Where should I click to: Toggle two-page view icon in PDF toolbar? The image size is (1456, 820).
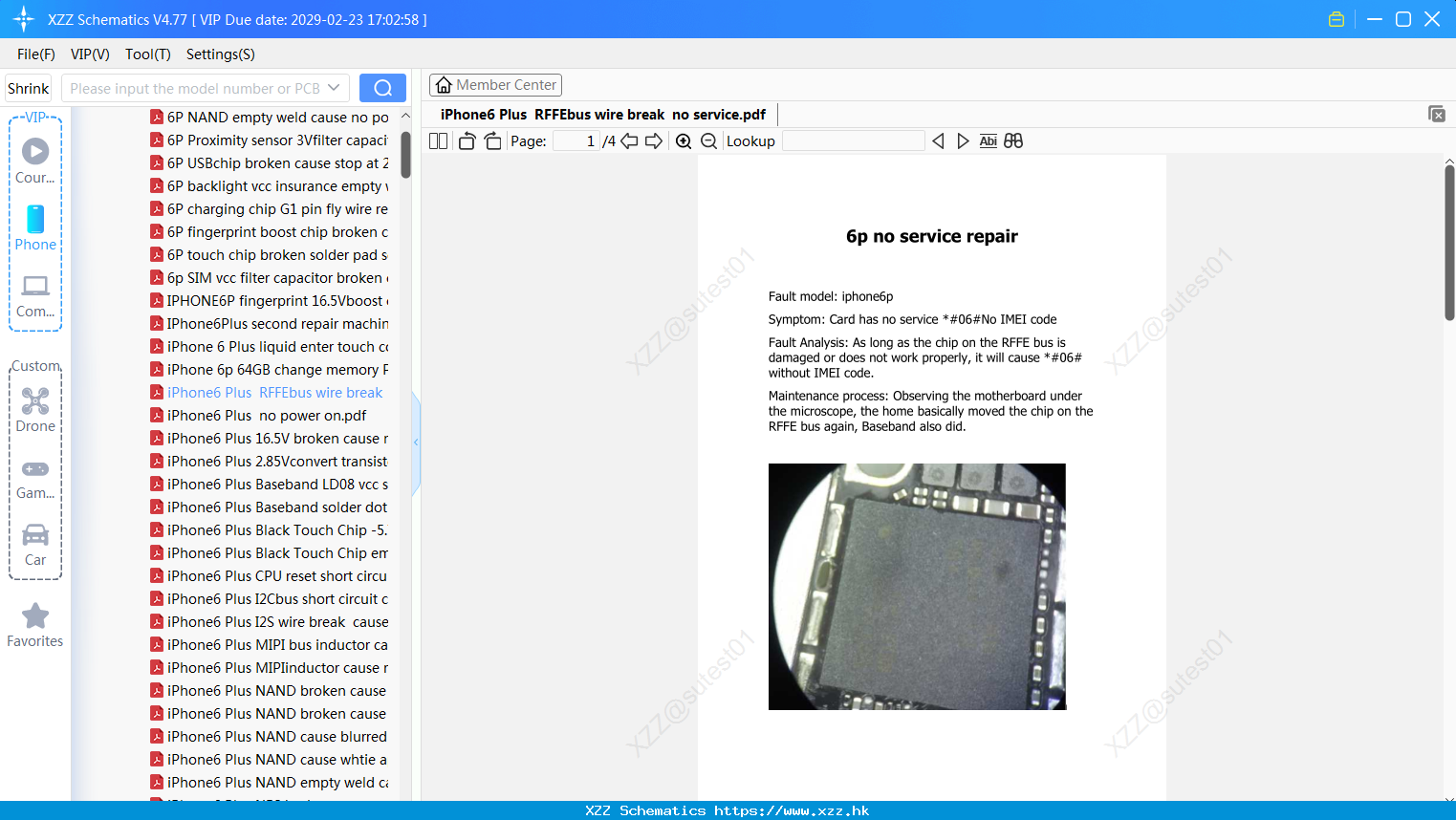[438, 140]
